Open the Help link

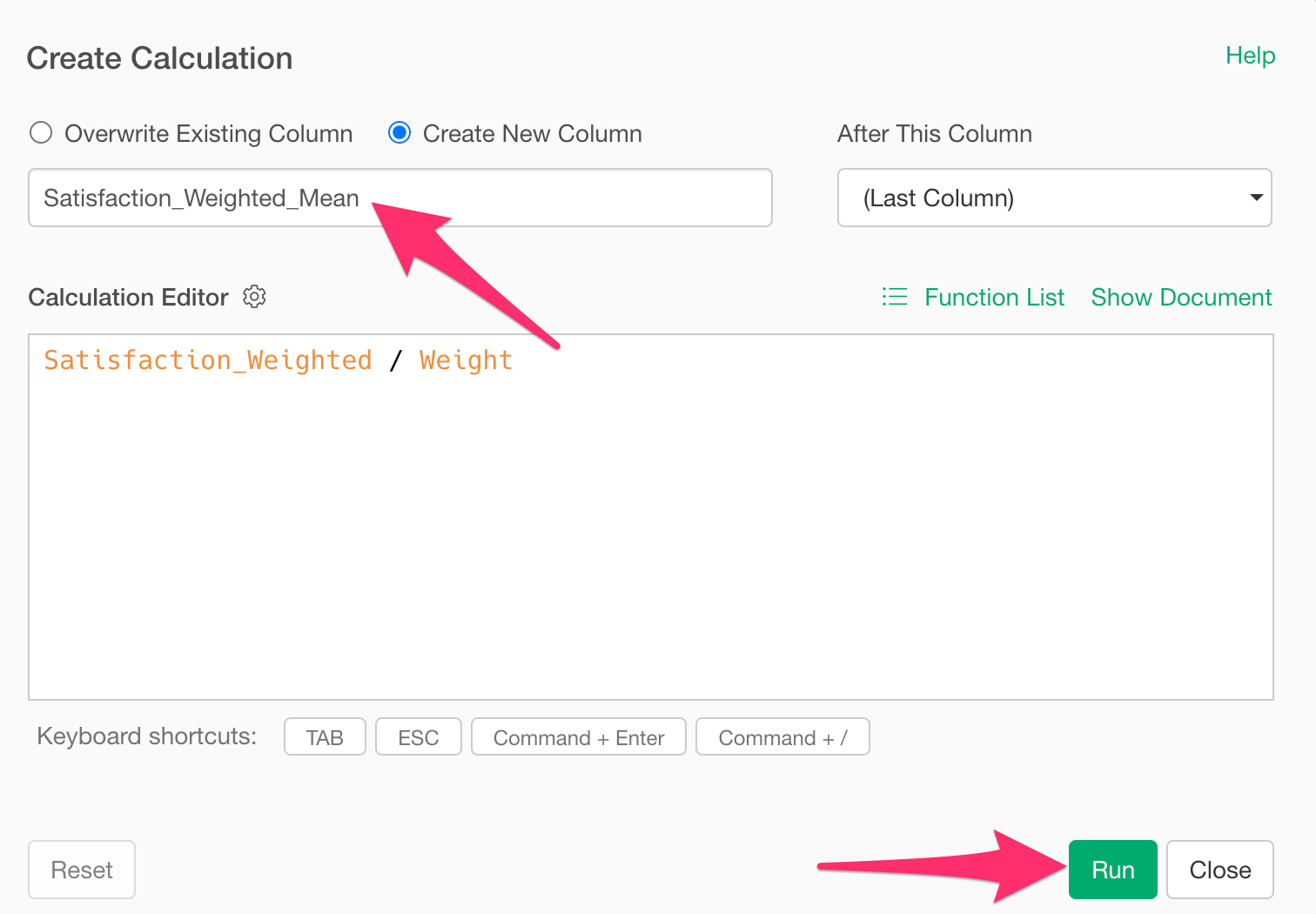1250,56
